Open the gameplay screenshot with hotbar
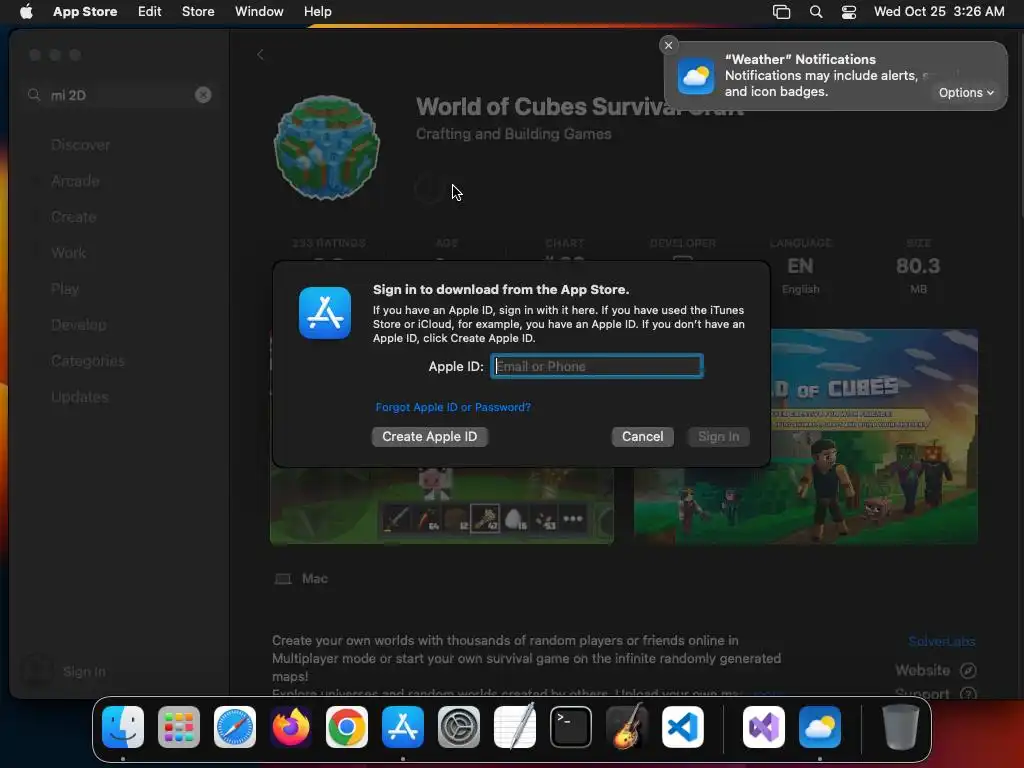This screenshot has width=1024, height=768. click(x=441, y=506)
